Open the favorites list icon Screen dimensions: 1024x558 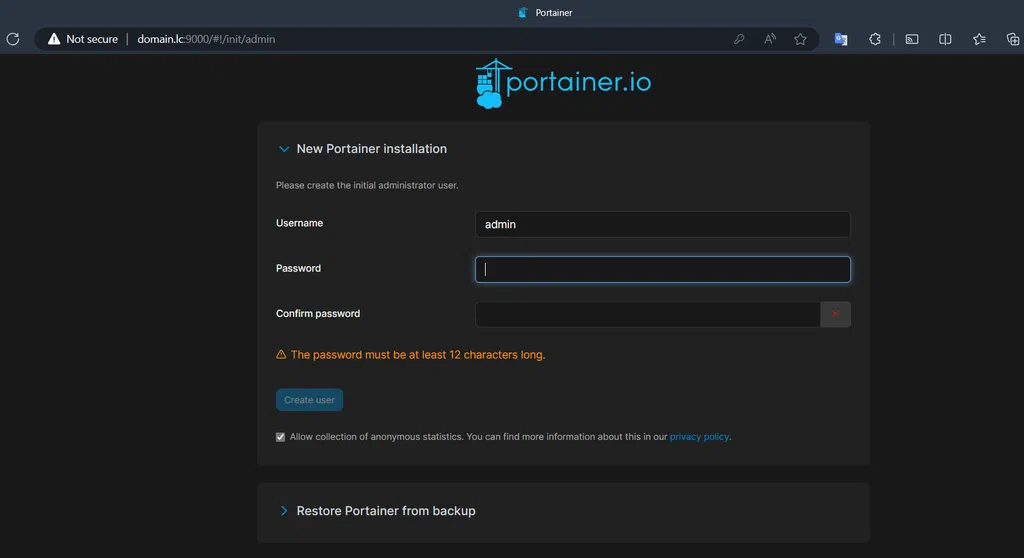point(979,39)
